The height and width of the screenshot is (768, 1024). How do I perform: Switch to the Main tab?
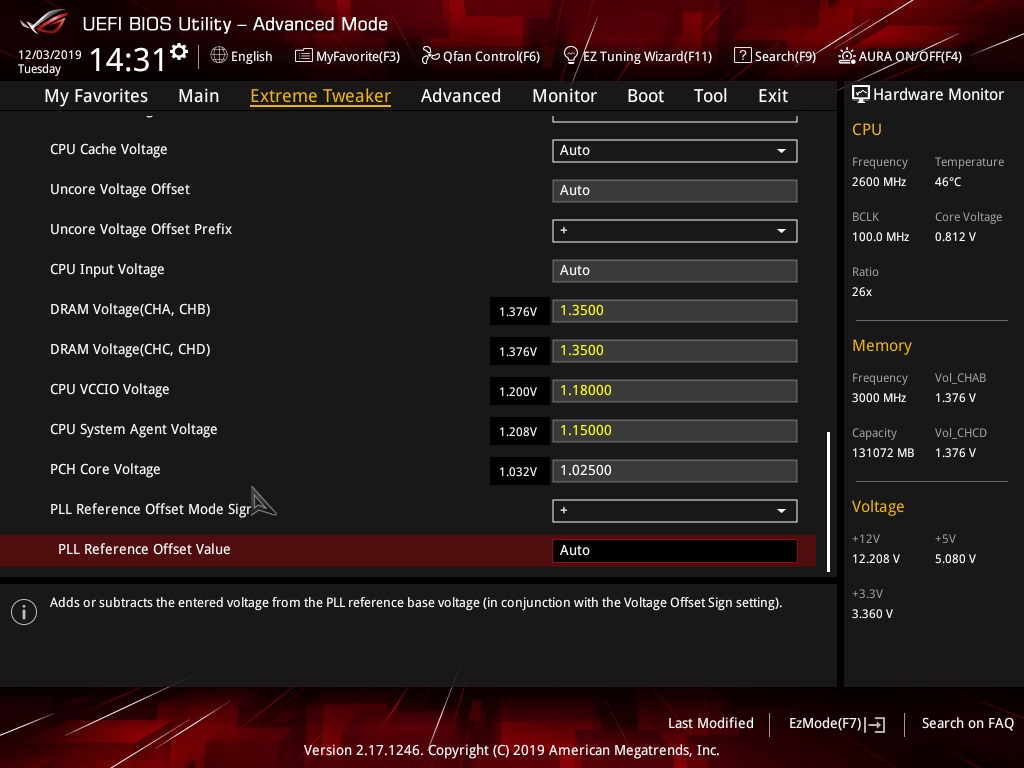(x=199, y=96)
